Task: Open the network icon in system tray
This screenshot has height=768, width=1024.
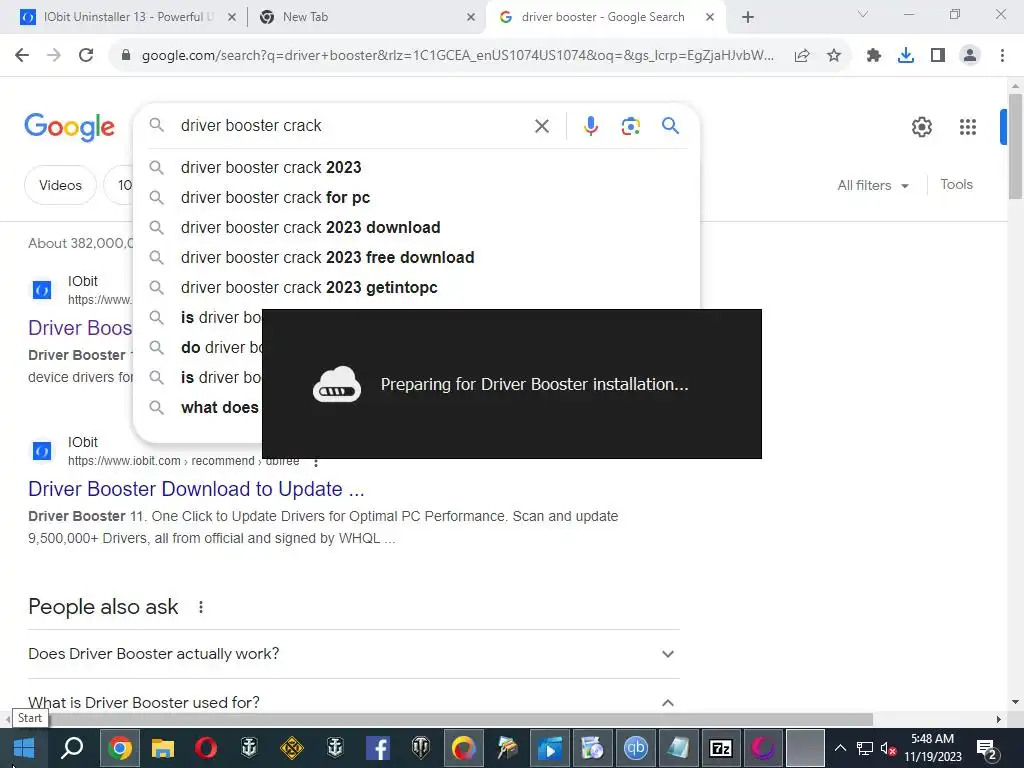Action: pos(865,749)
